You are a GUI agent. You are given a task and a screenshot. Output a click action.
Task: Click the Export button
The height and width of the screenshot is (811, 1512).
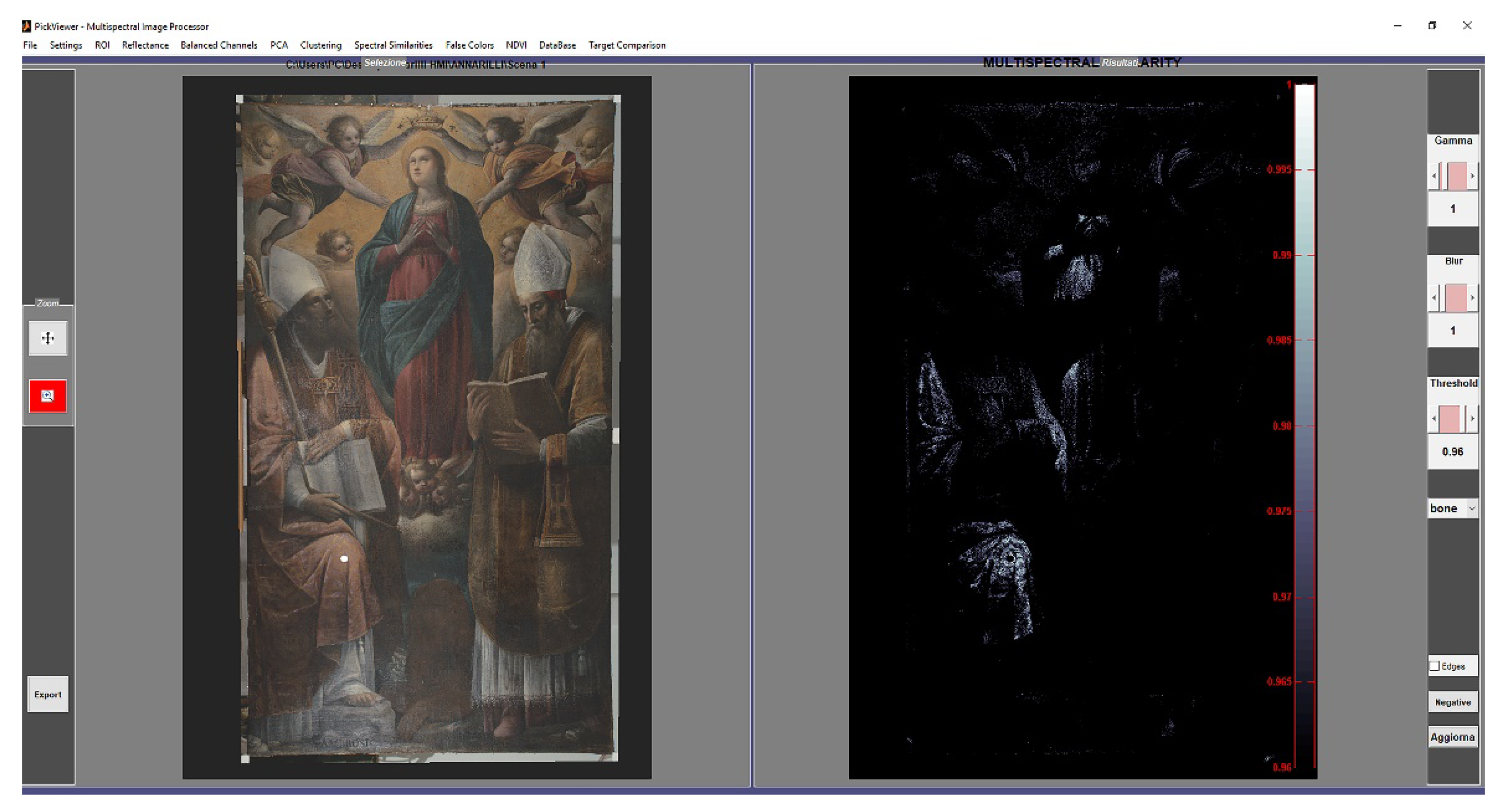click(47, 695)
